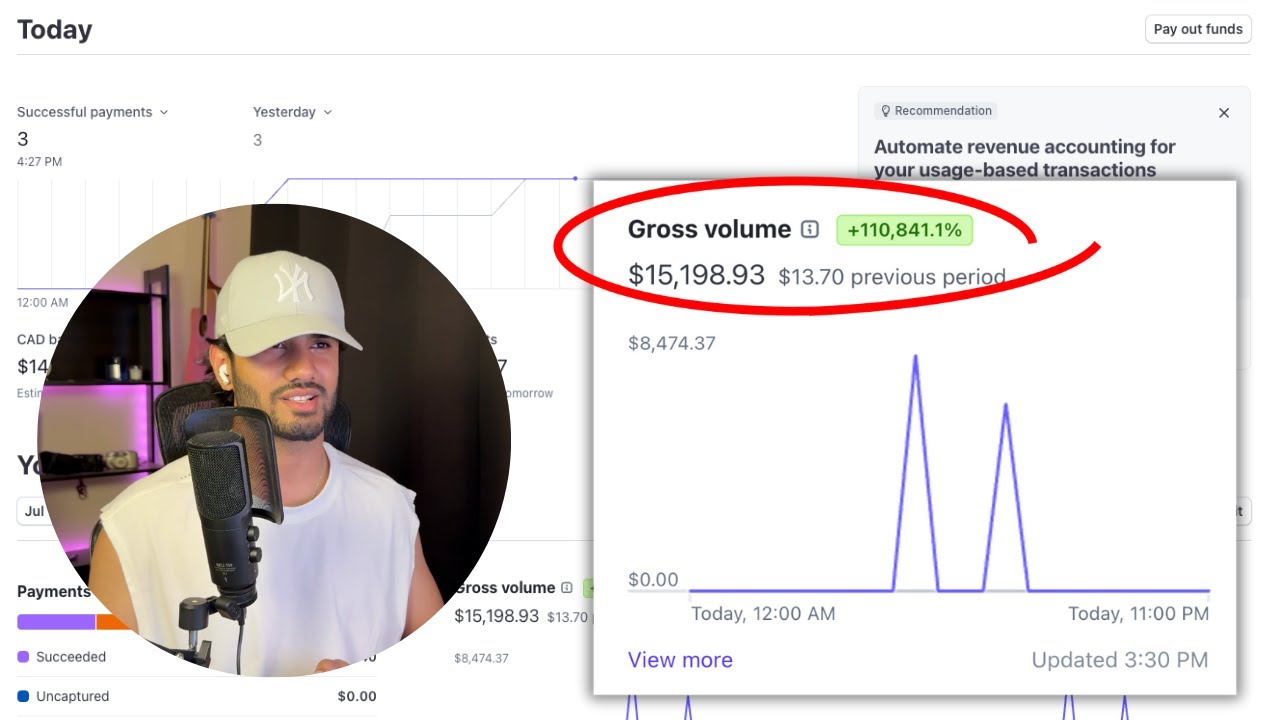Dismiss the Recommendation card
Screen dimensions: 1280x720
pos(1224,113)
